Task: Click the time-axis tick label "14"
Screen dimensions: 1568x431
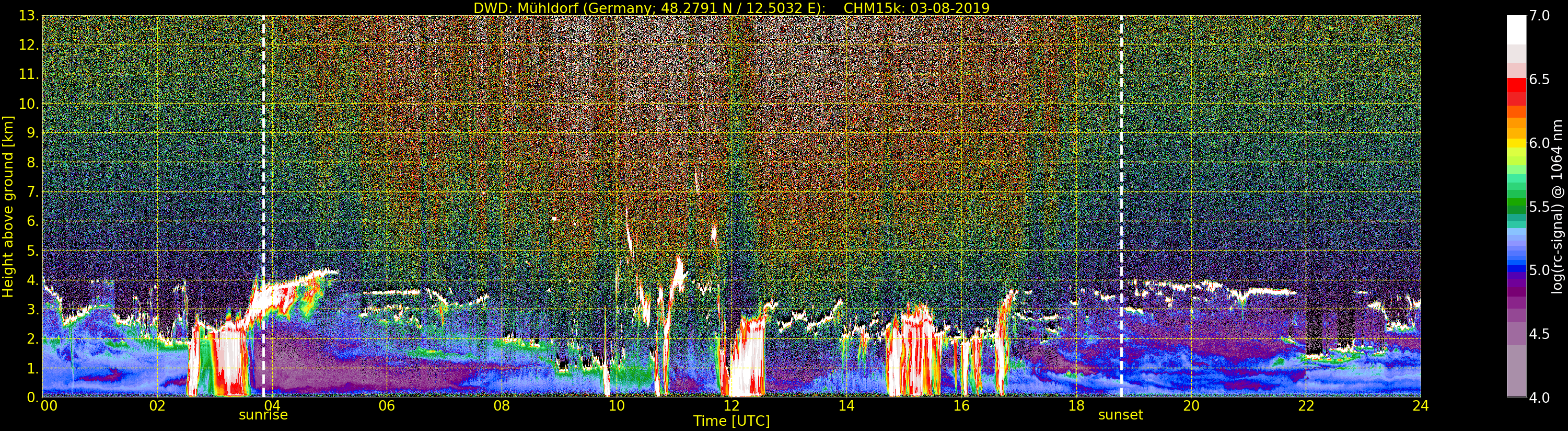Action: [846, 405]
